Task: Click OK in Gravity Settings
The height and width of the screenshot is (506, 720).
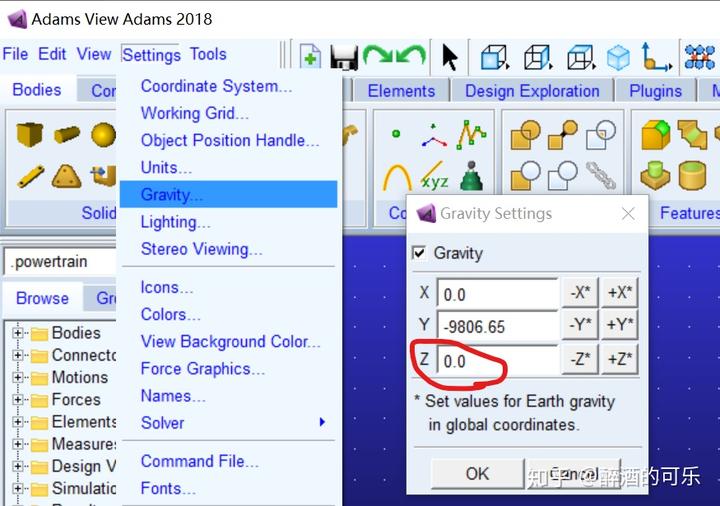Action: coord(477,473)
